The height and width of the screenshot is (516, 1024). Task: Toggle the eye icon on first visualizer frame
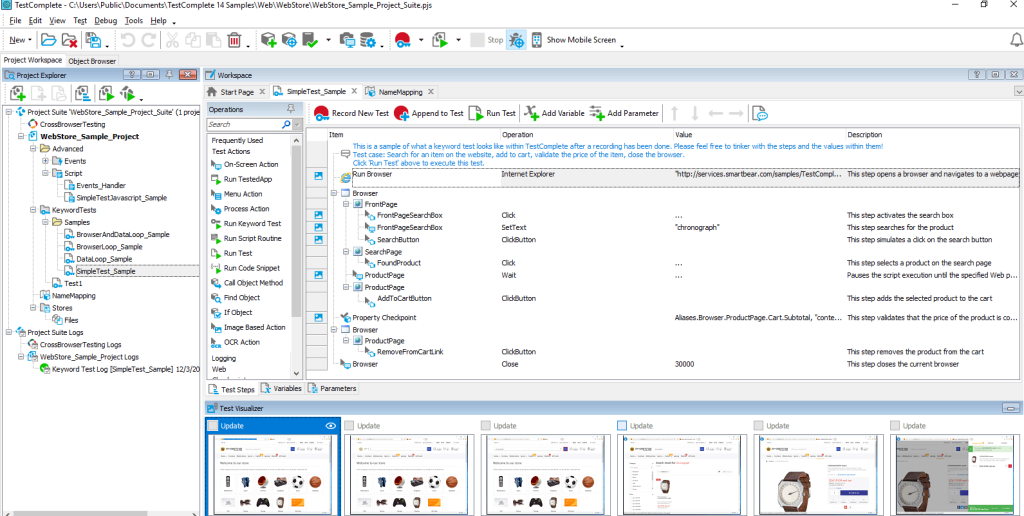click(330, 425)
